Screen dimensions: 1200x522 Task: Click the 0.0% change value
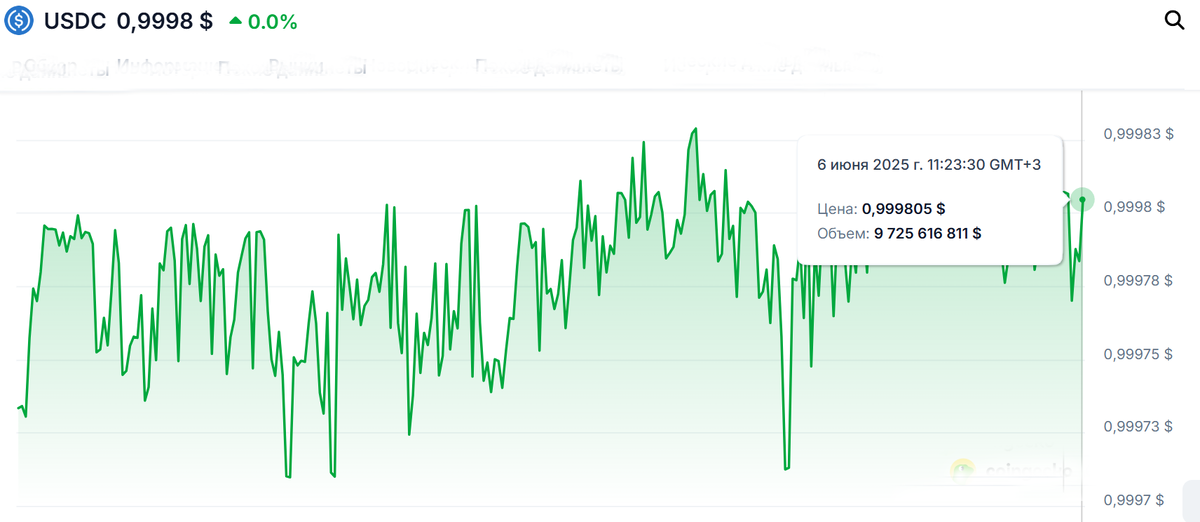pos(272,22)
